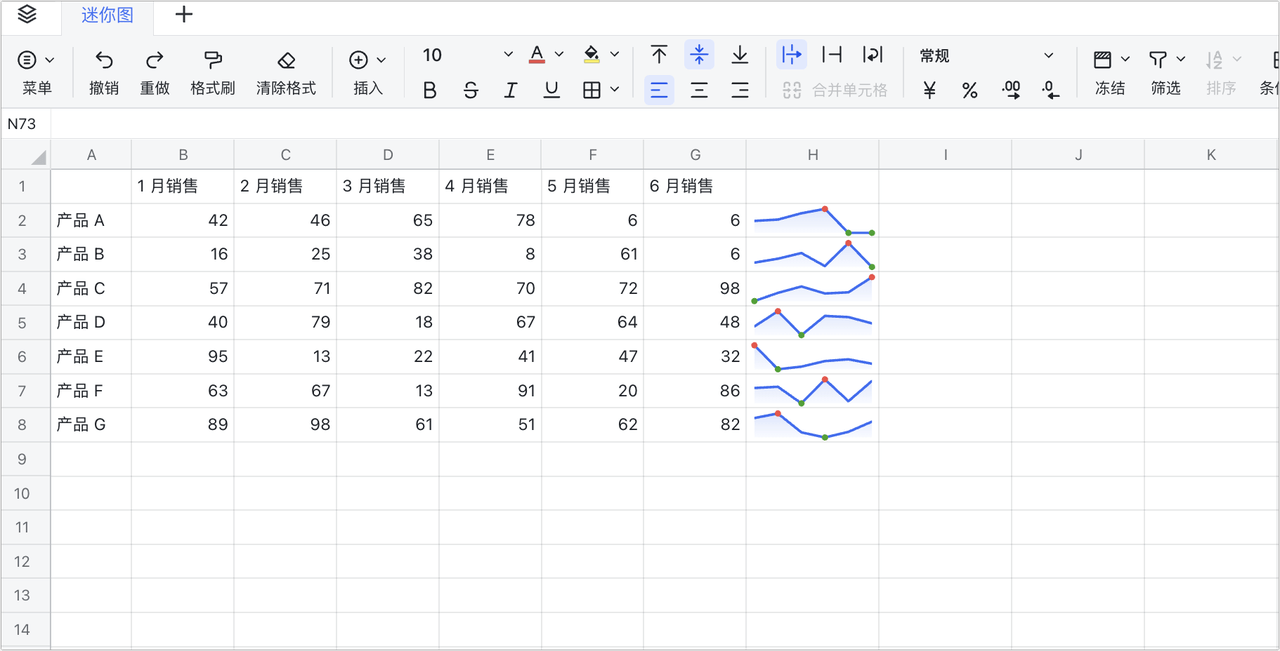The image size is (1280, 651).
Task: Toggle italic formatting
Action: point(511,90)
